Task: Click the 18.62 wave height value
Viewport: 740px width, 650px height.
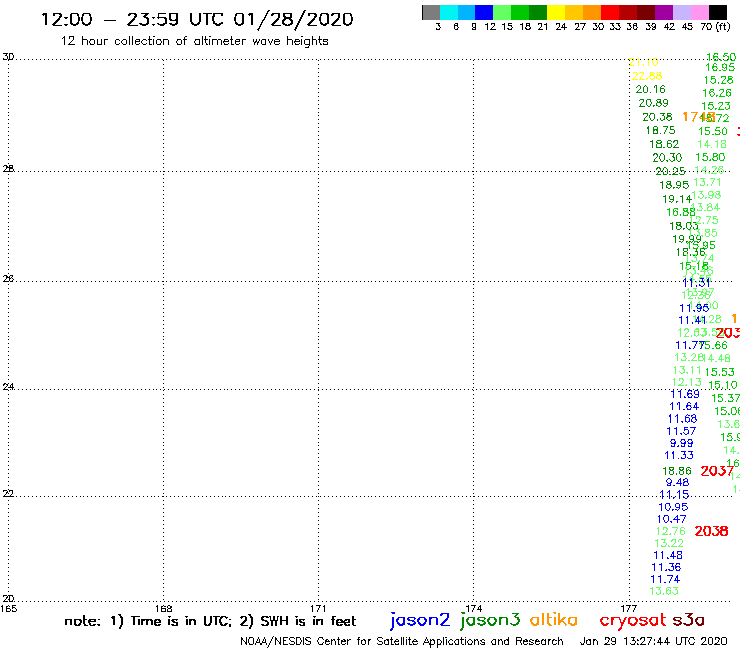Action: click(664, 144)
